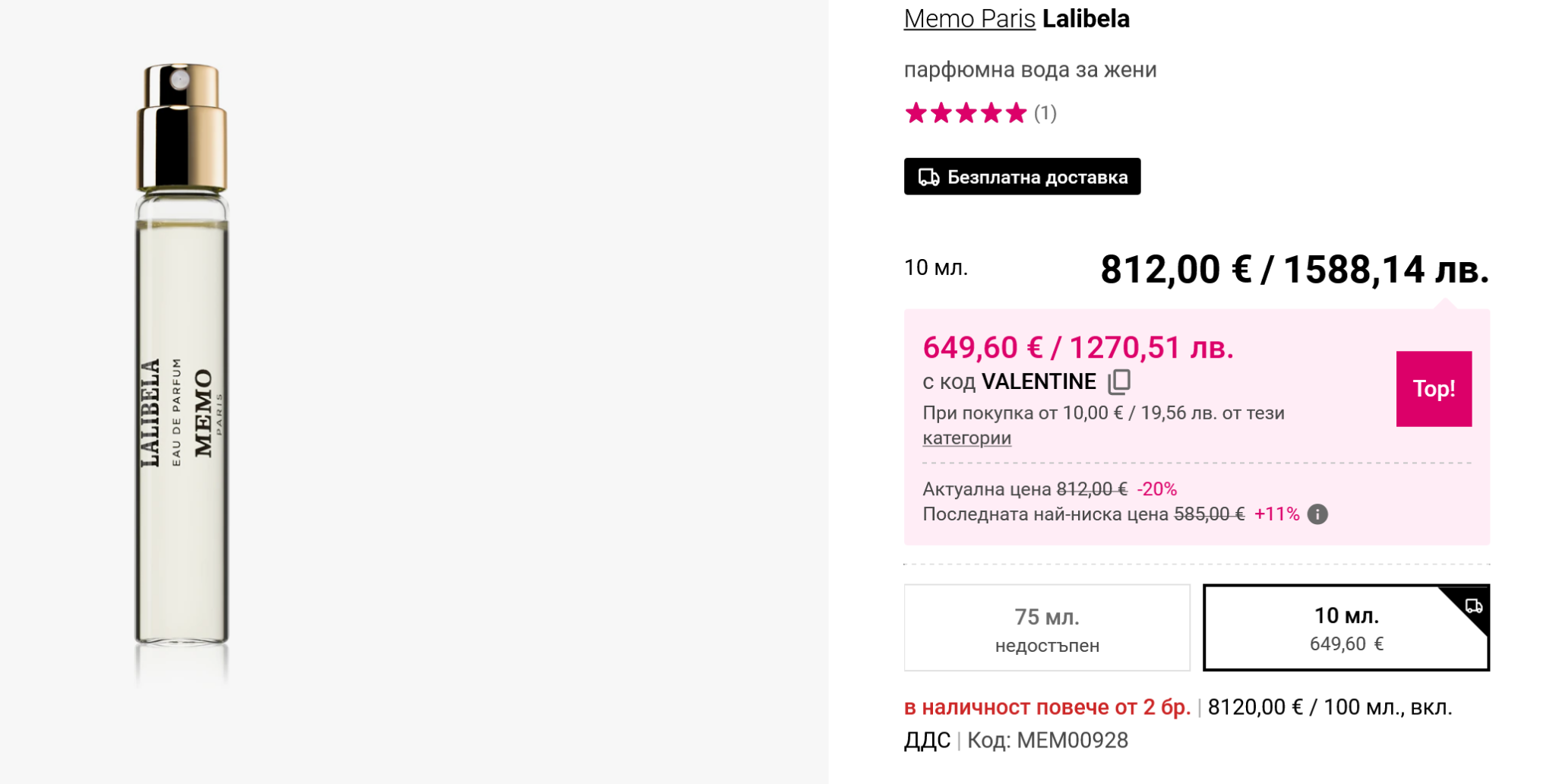Image resolution: width=1556 pixels, height=784 pixels.
Task: Click the truck icon in Безплатна доставка badge
Action: tap(928, 177)
